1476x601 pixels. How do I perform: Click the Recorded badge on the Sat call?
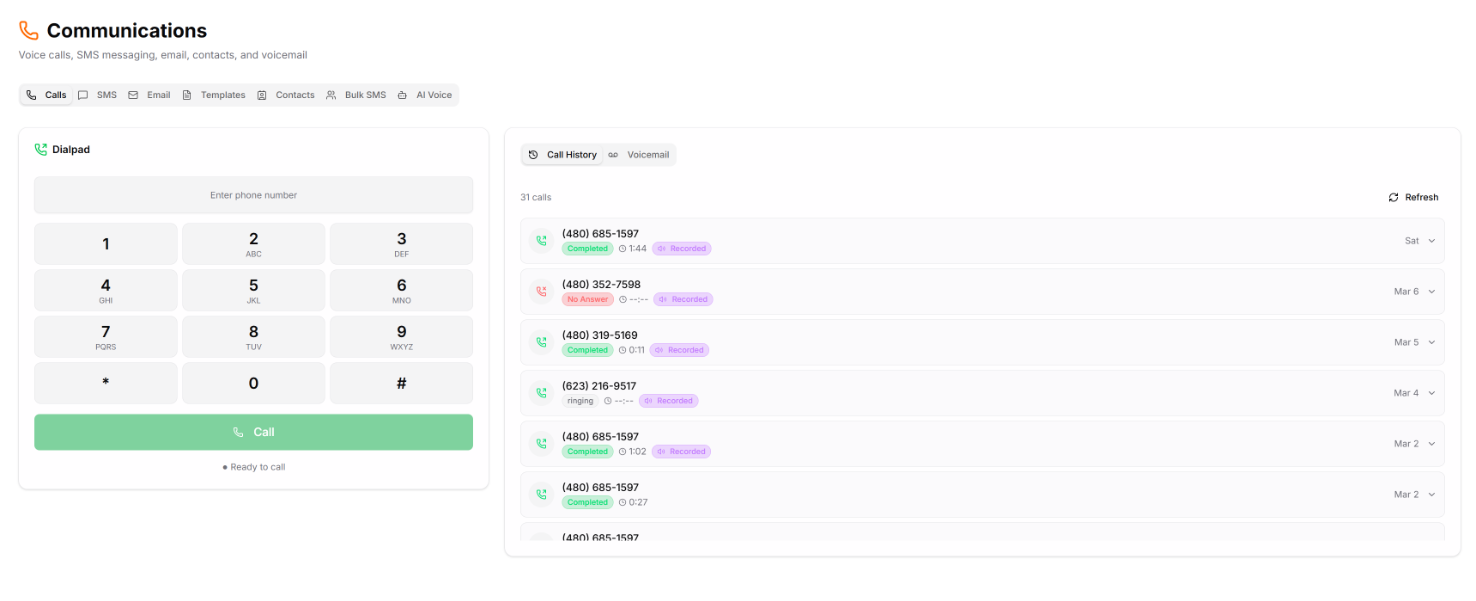682,249
